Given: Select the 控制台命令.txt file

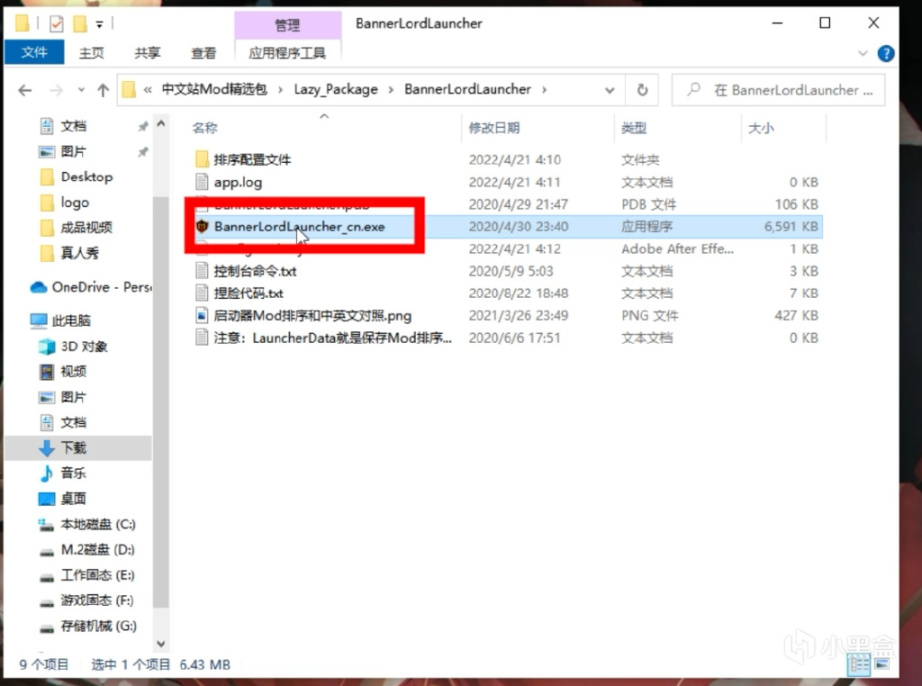Looking at the screenshot, I should click(x=255, y=271).
